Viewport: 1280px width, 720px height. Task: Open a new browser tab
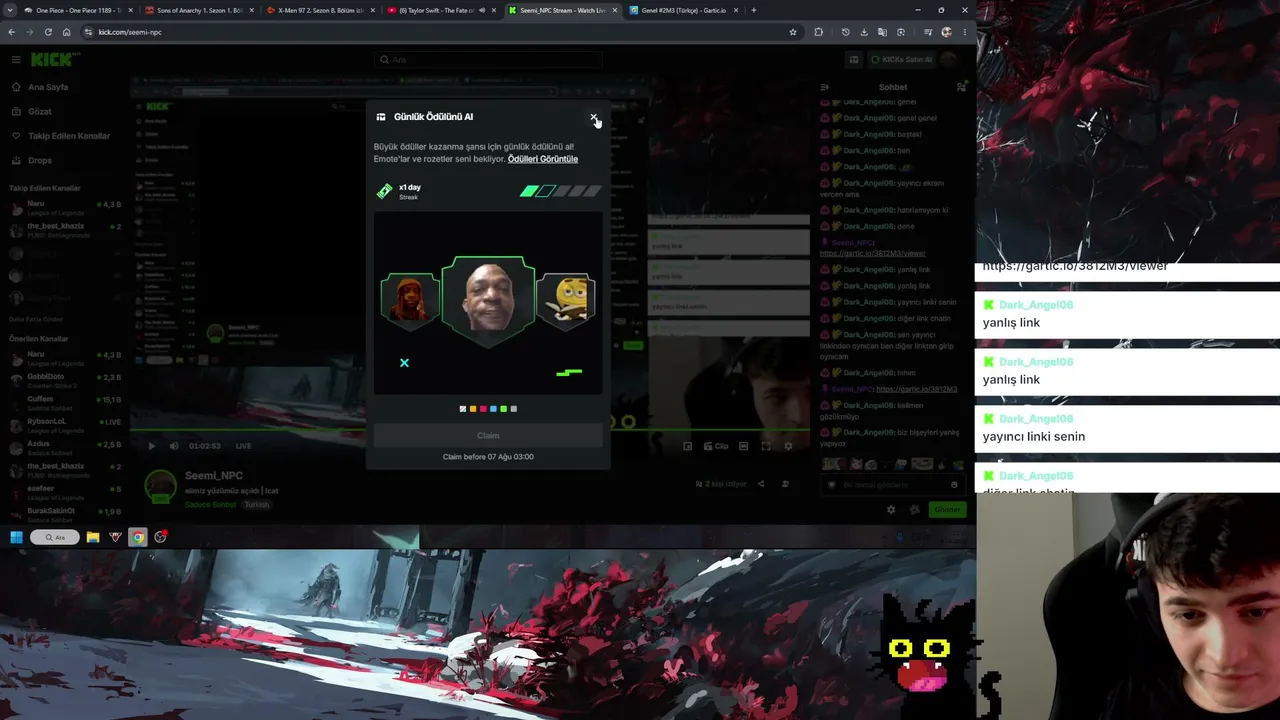pos(754,10)
